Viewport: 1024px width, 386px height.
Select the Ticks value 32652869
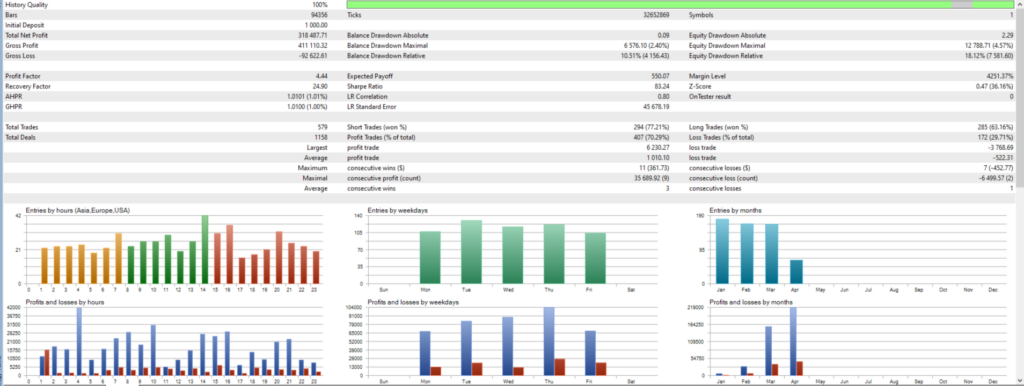pyautogui.click(x=656, y=14)
